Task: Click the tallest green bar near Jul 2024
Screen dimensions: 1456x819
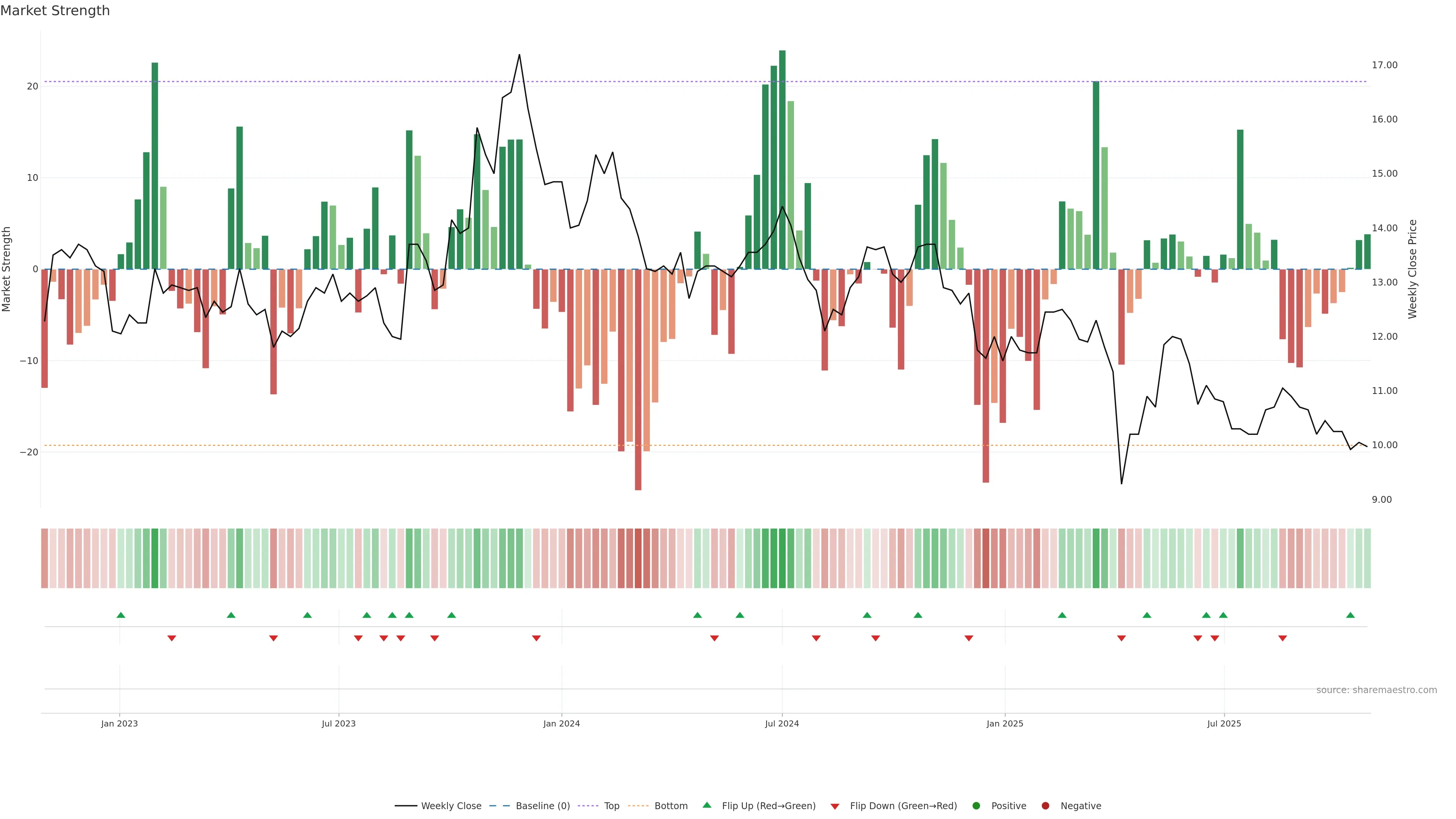Action: tap(782, 158)
